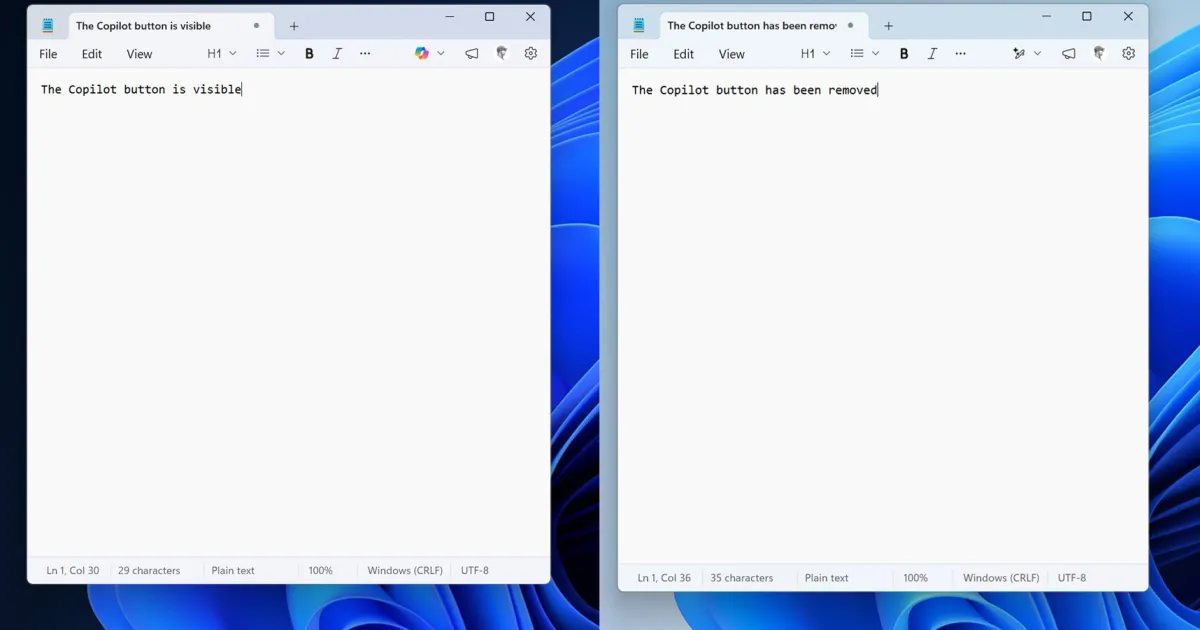The height and width of the screenshot is (630, 1200).
Task: Open the File menu in the left Notepad window
Action: click(48, 54)
